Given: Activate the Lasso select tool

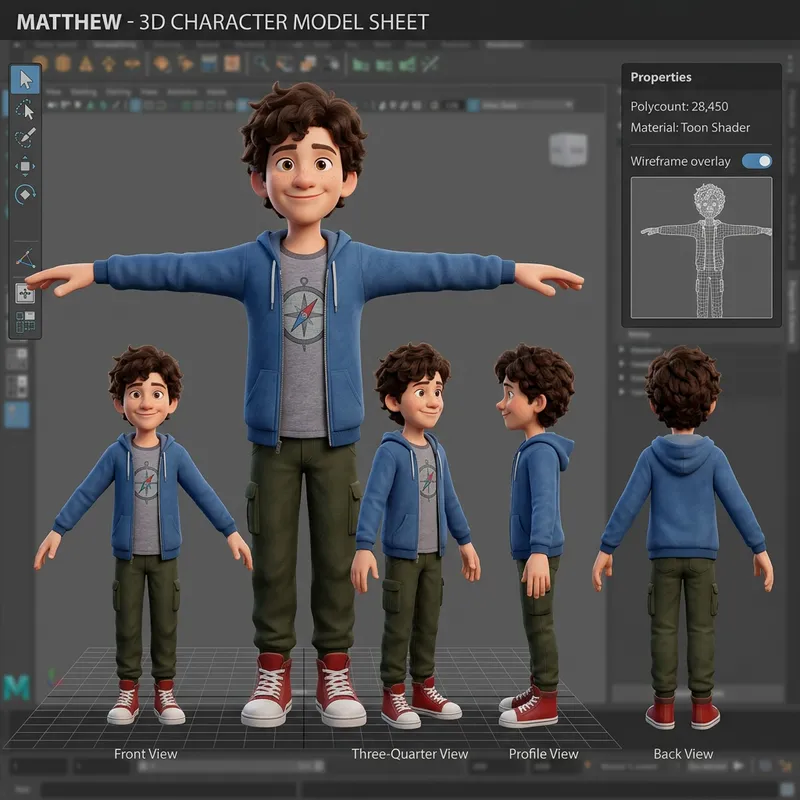Looking at the screenshot, I should (x=25, y=109).
